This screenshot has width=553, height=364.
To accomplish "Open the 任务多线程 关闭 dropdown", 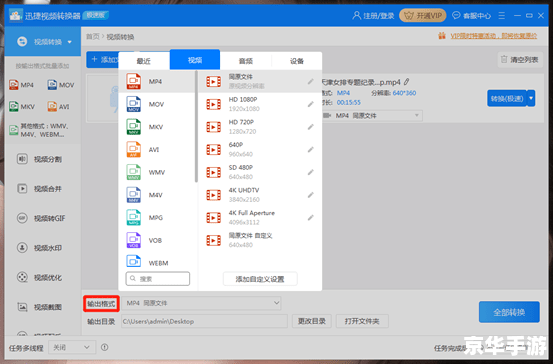I will (x=72, y=347).
